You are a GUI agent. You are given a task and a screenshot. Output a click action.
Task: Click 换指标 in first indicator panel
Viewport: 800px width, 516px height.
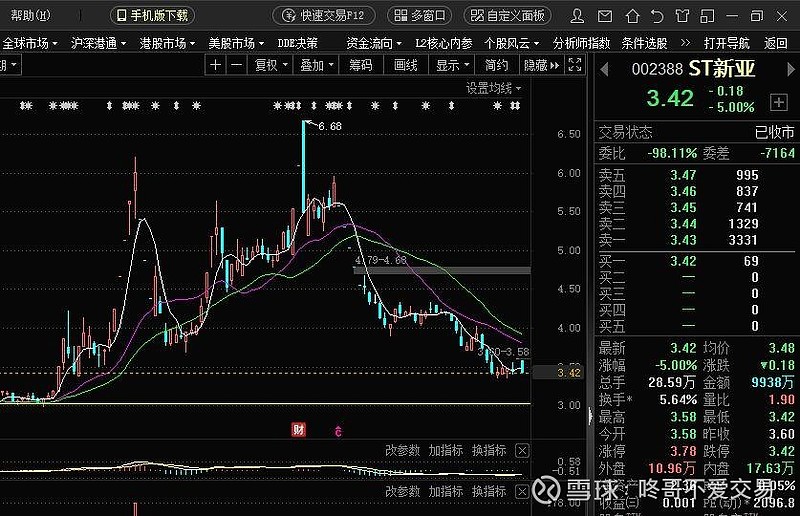tap(489, 451)
